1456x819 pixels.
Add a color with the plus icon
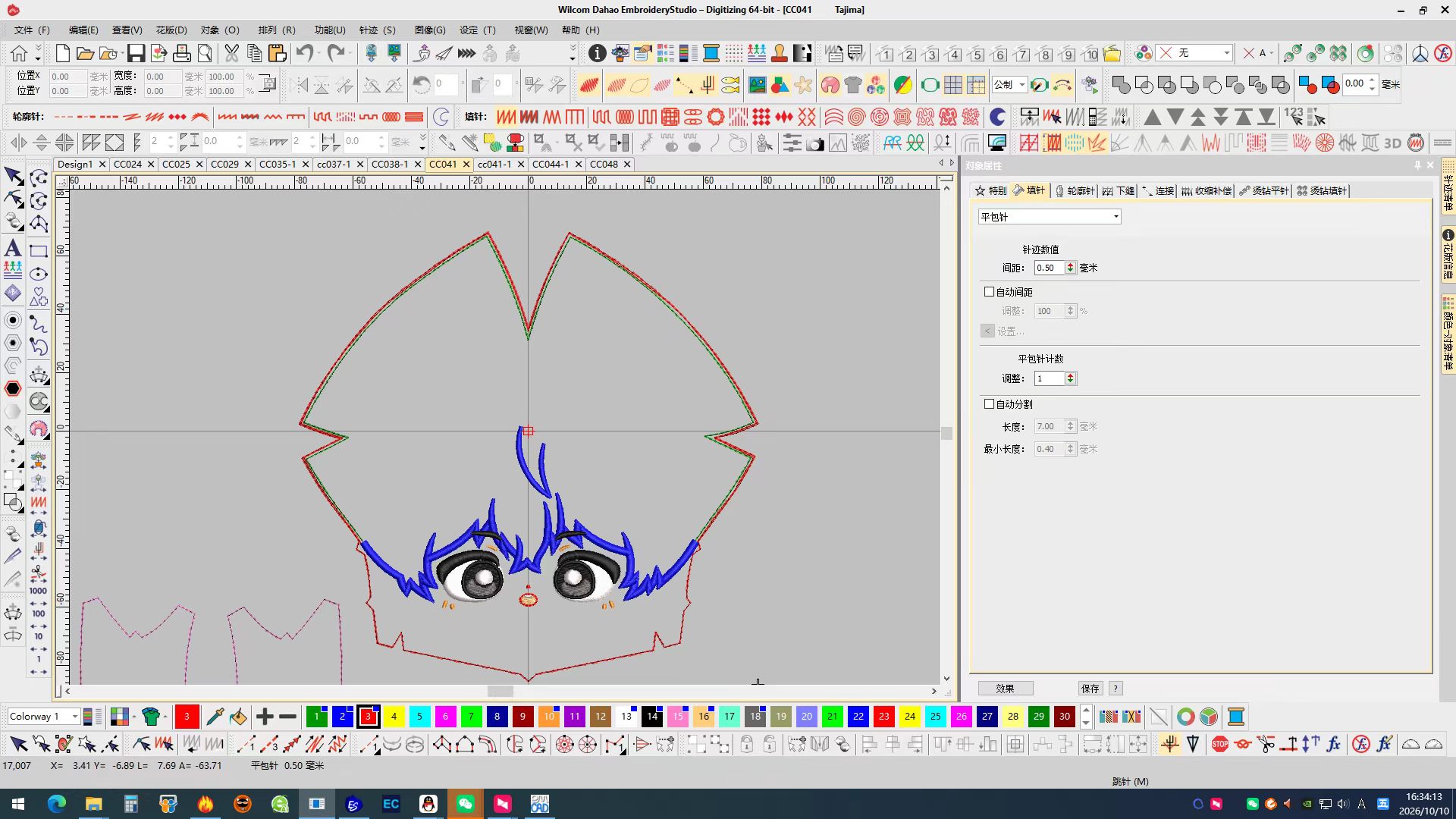tap(265, 716)
